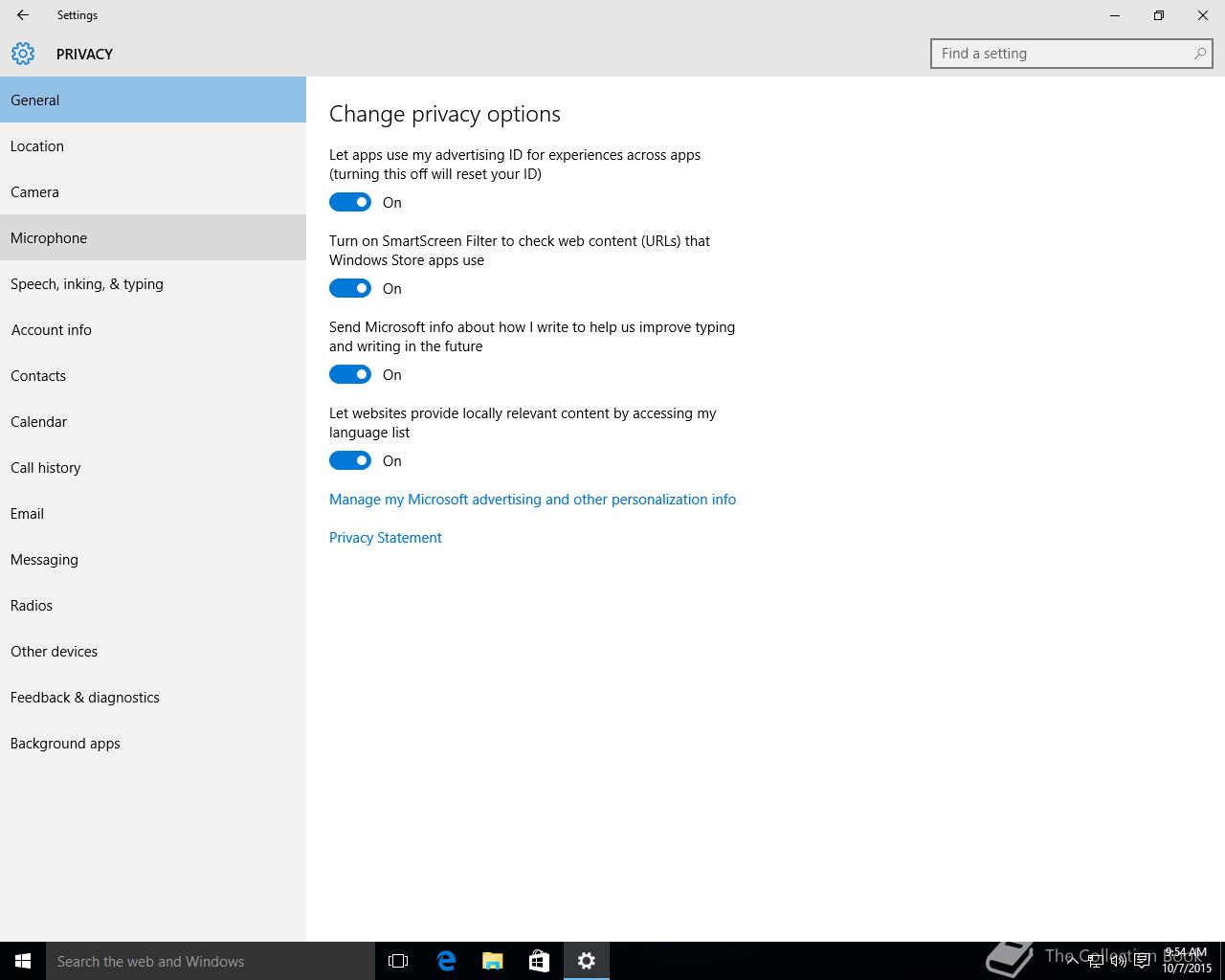This screenshot has width=1225, height=980.
Task: Open the network tray icon
Action: [x=1096, y=961]
